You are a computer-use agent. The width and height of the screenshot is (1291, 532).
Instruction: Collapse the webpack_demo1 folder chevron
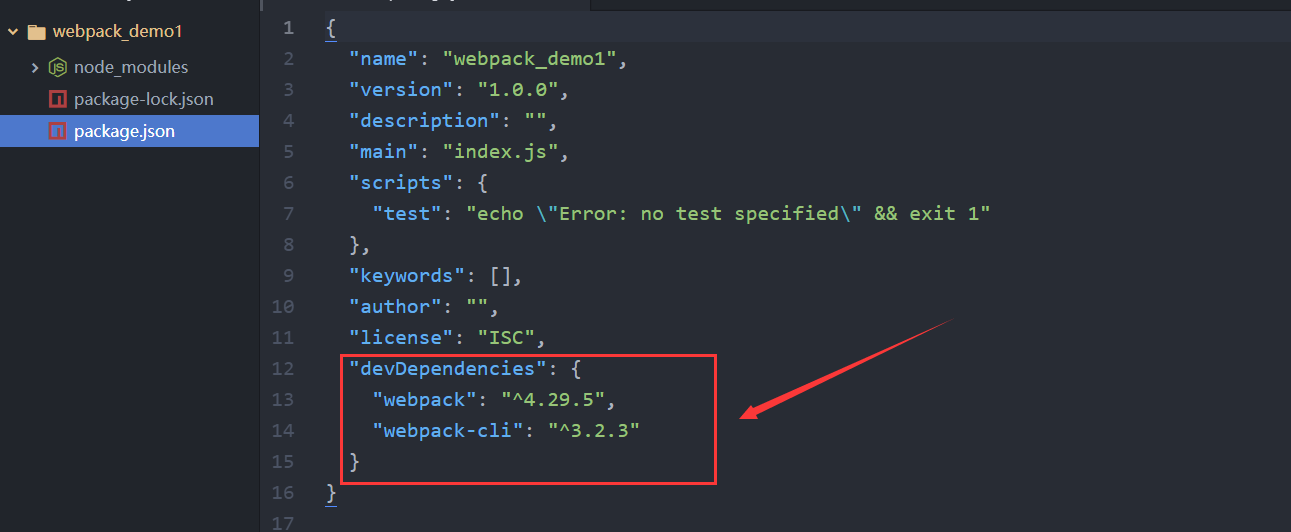click(12, 32)
